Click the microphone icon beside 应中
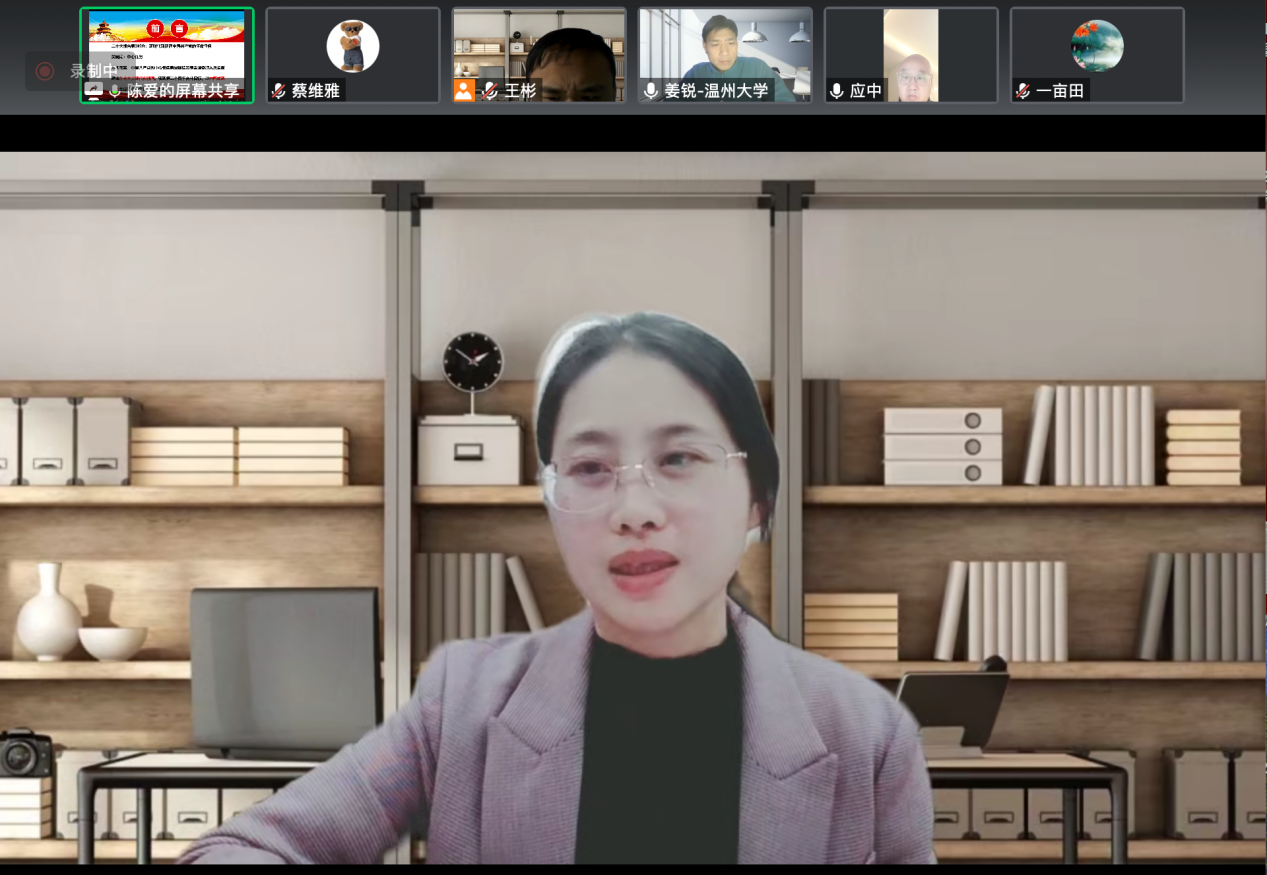1267x875 pixels. point(837,91)
